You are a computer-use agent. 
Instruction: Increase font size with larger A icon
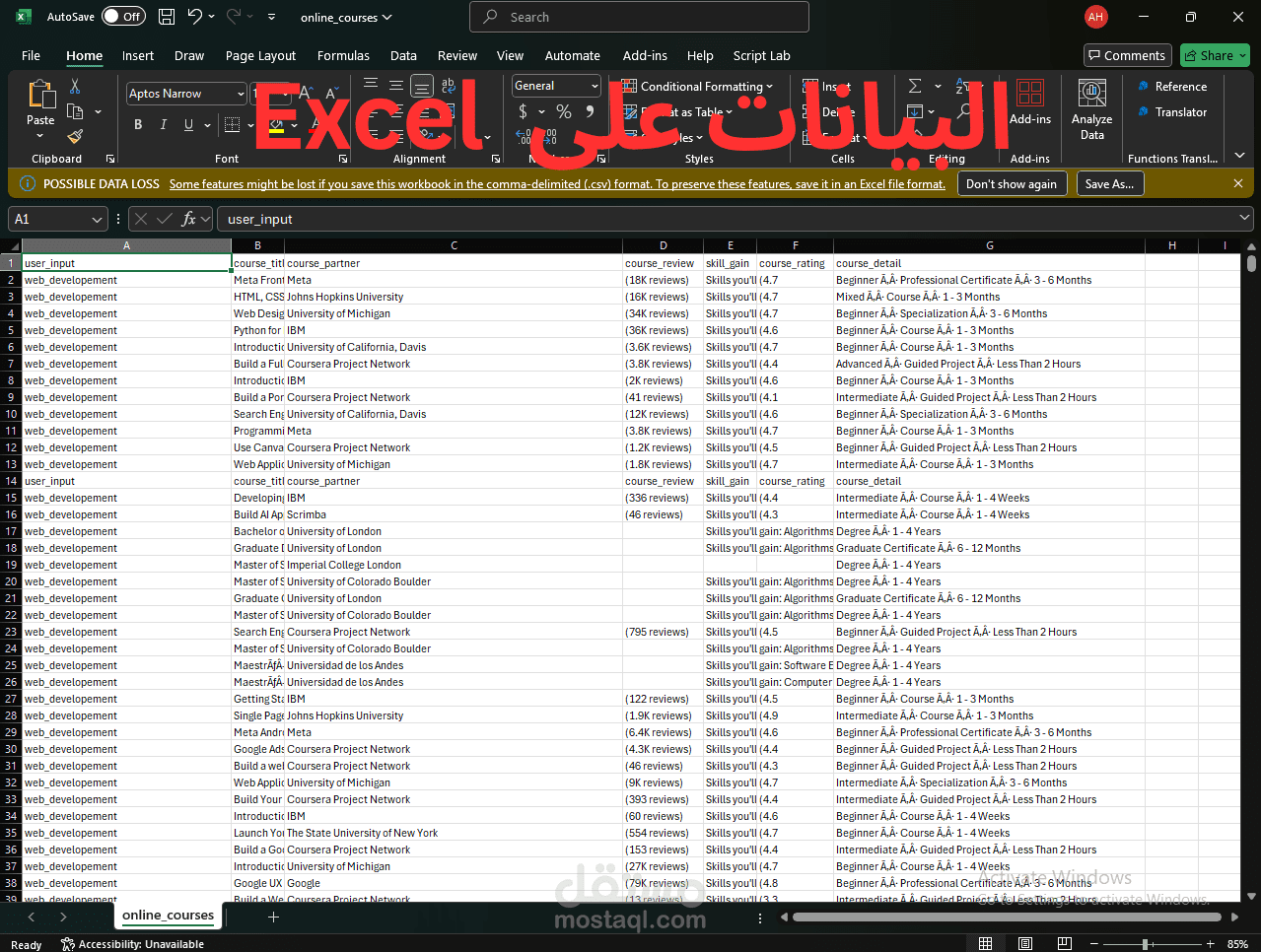tap(307, 93)
